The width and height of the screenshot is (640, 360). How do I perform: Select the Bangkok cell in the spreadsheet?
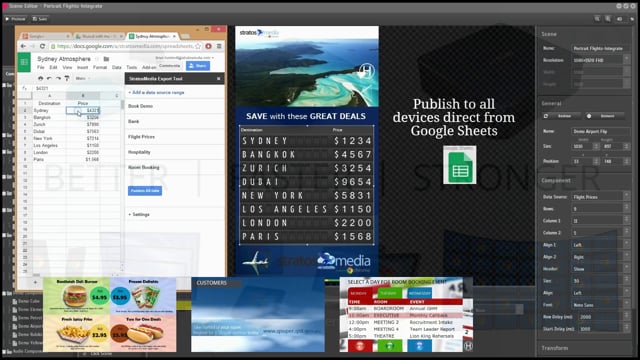coord(49,117)
